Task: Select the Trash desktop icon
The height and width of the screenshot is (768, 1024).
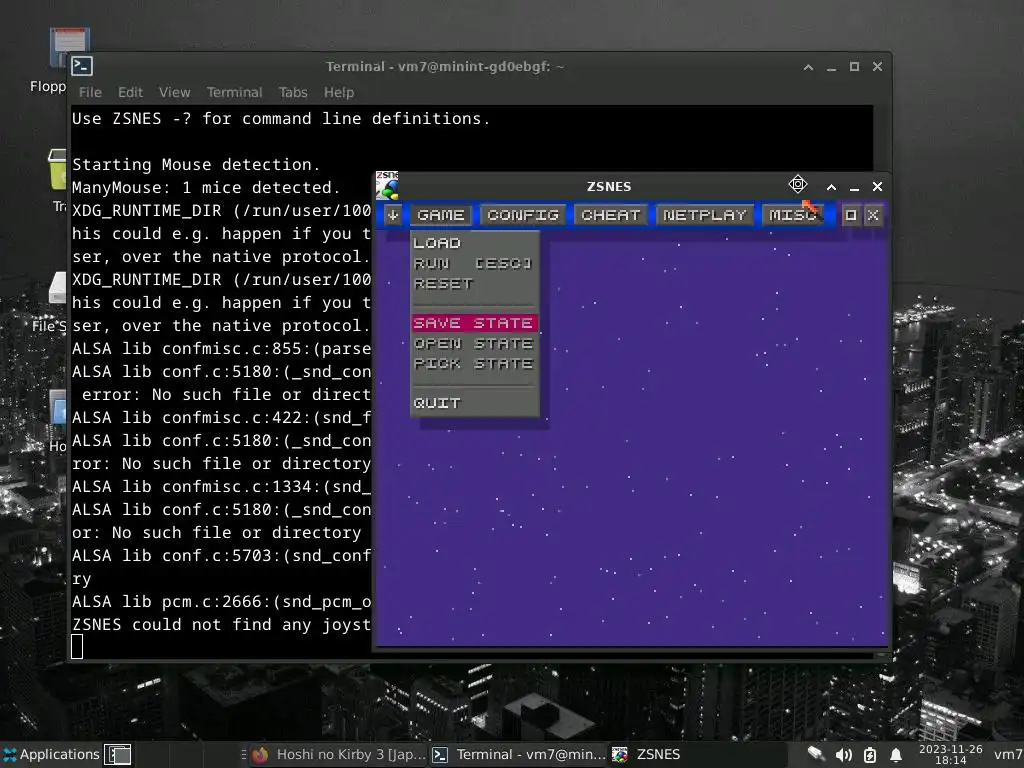Action: tap(57, 170)
